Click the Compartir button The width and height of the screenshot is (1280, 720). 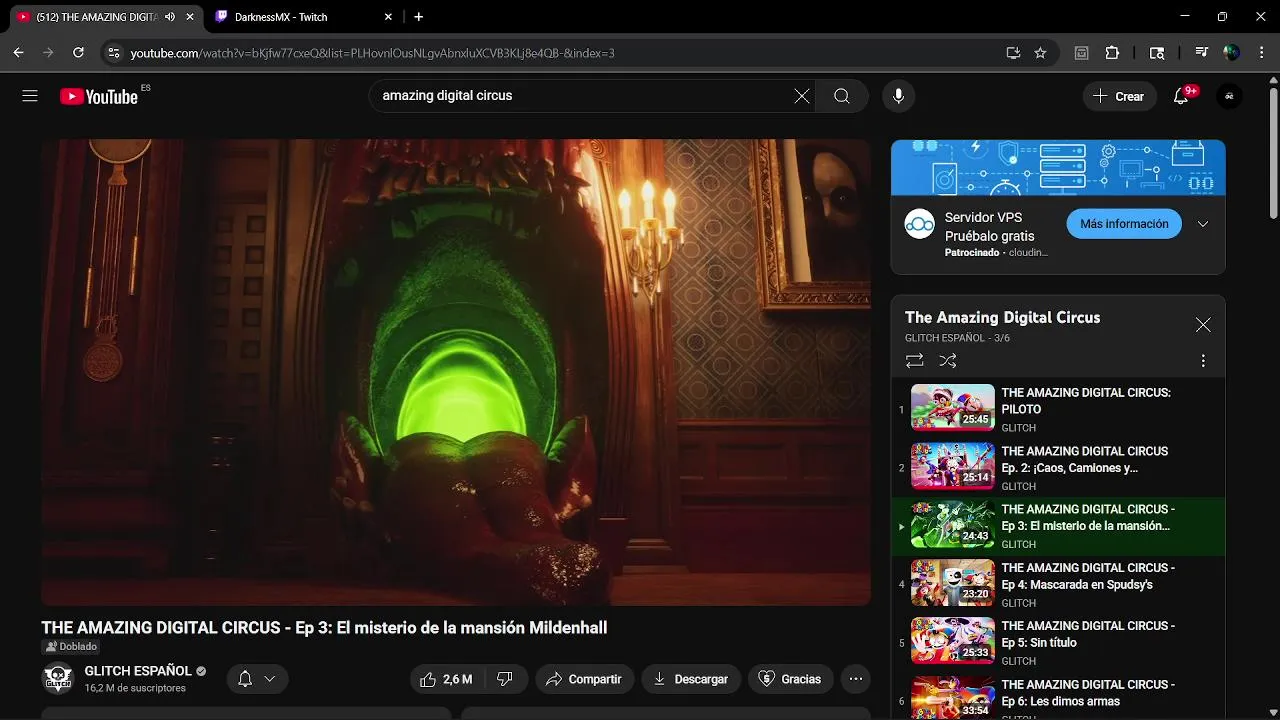tap(585, 679)
